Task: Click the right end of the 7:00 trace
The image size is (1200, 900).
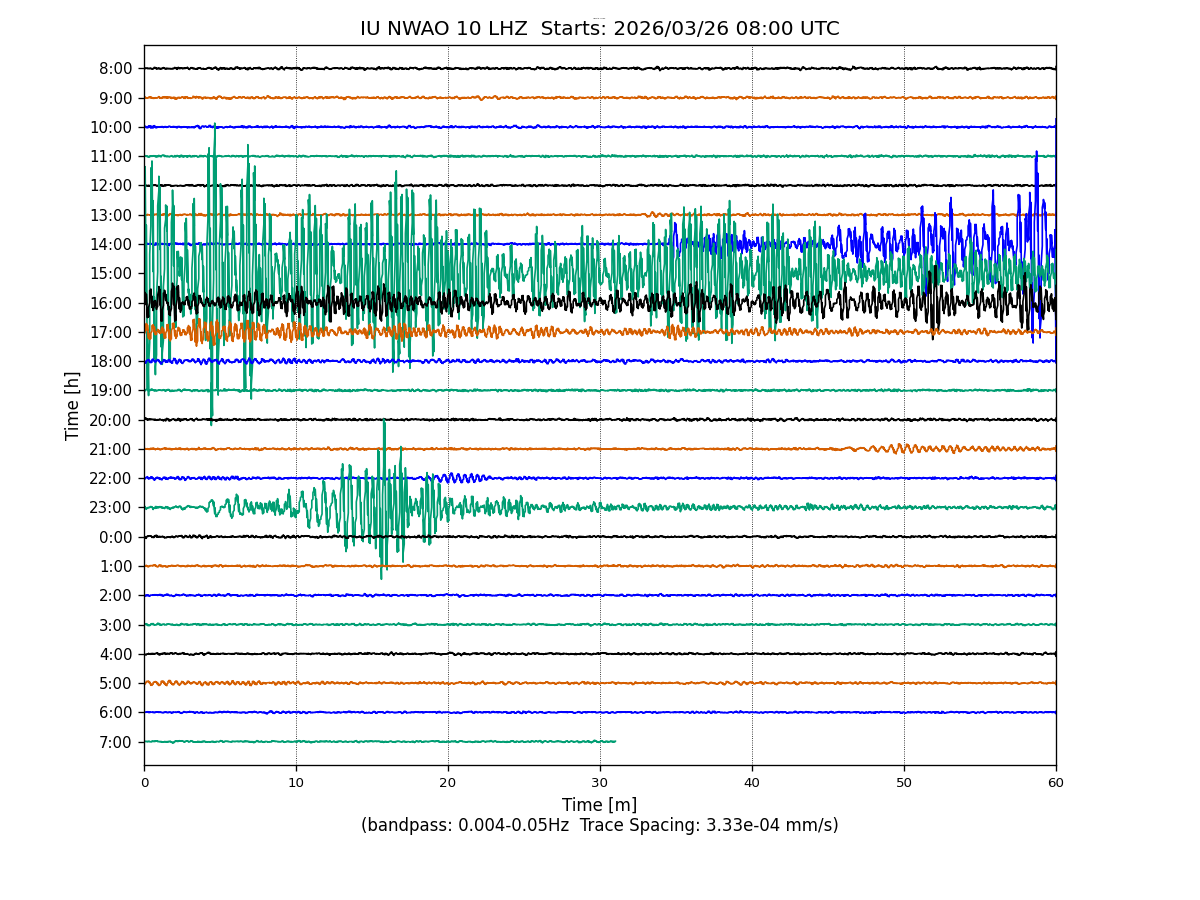Action: point(614,741)
